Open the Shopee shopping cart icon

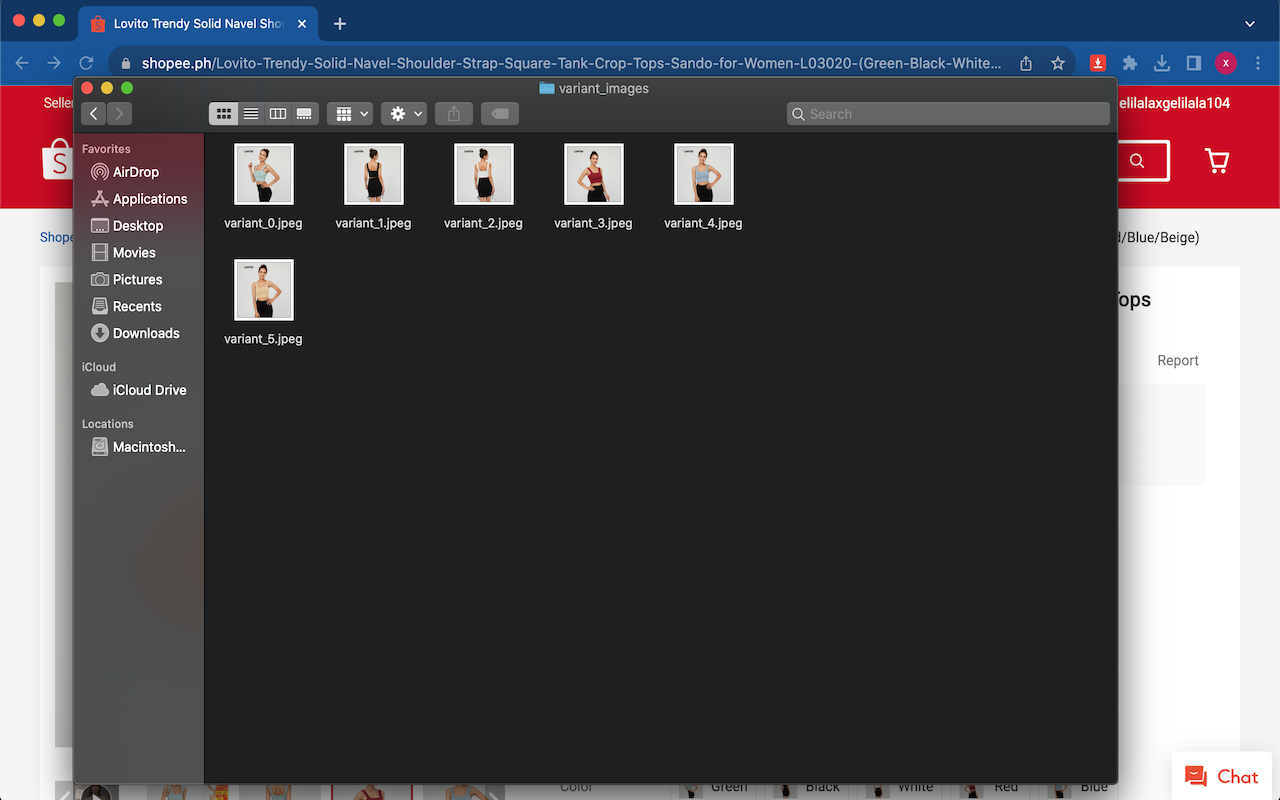pyautogui.click(x=1216, y=161)
